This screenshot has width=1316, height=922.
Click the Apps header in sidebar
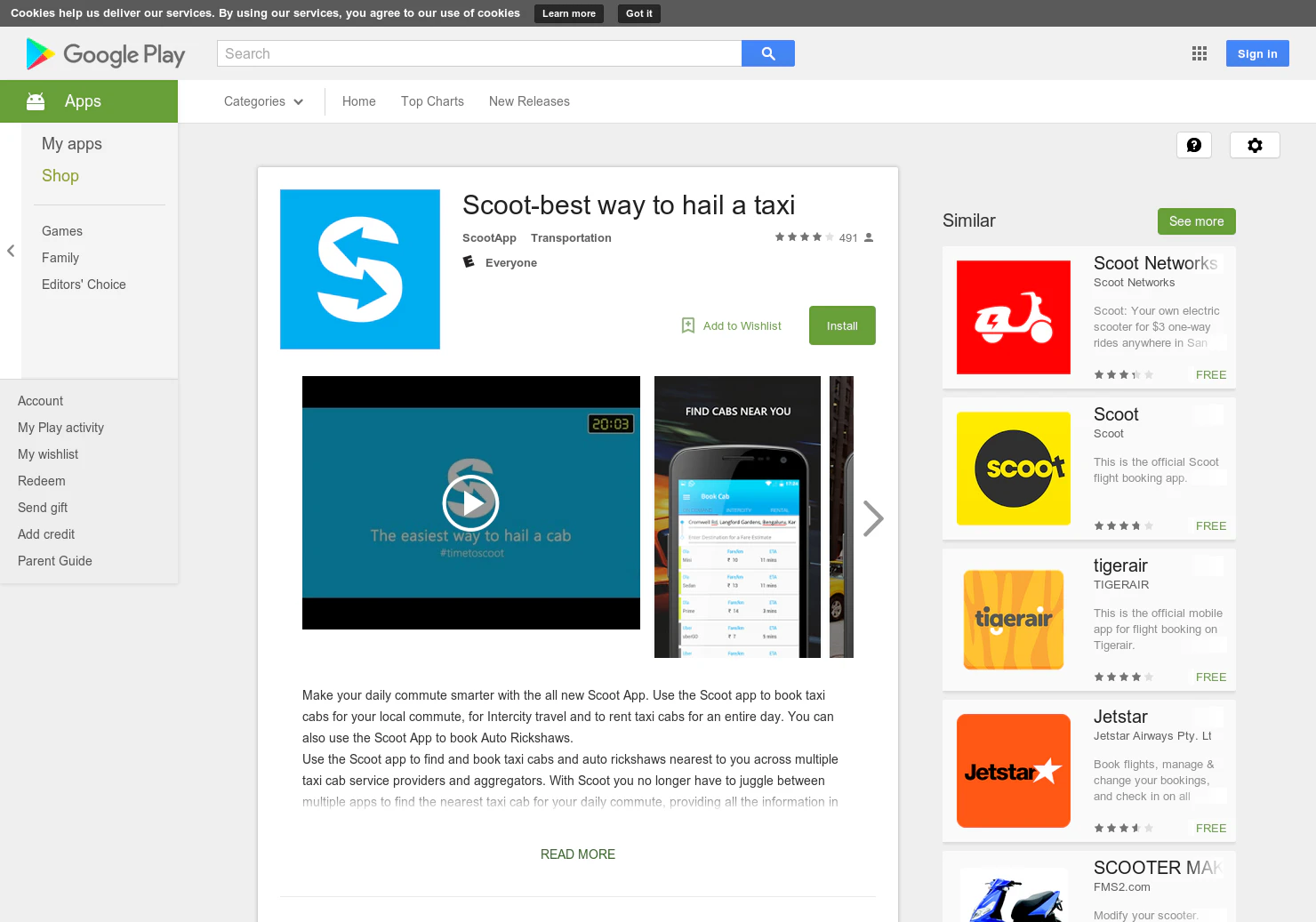click(83, 101)
